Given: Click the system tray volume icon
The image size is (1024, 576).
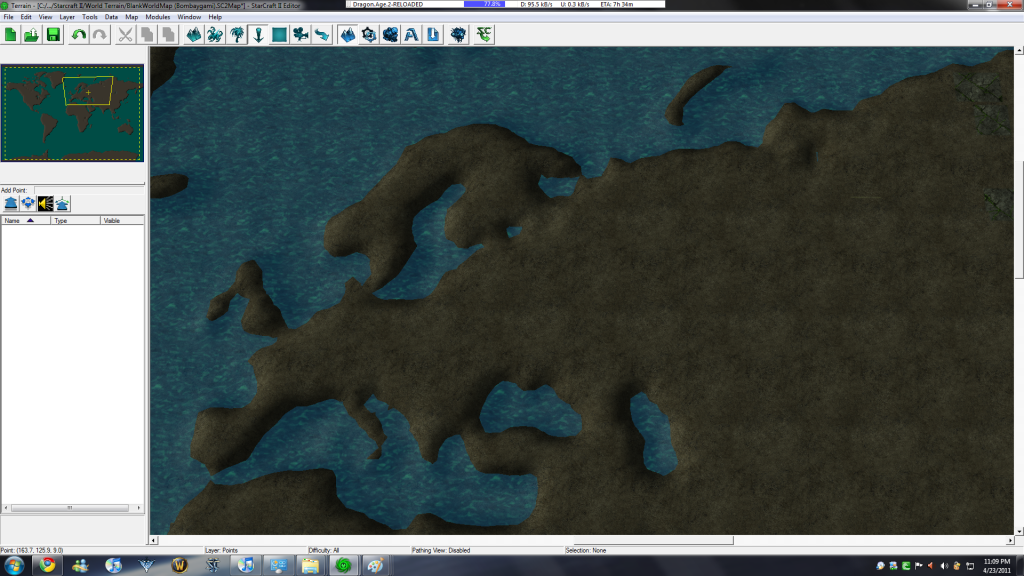Looking at the screenshot, I should point(944,566).
